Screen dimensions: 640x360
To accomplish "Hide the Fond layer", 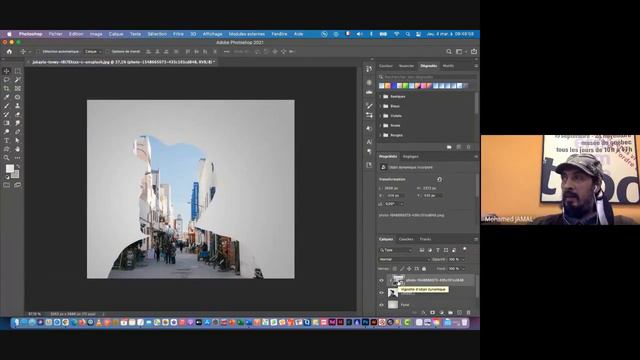I will 382,305.
